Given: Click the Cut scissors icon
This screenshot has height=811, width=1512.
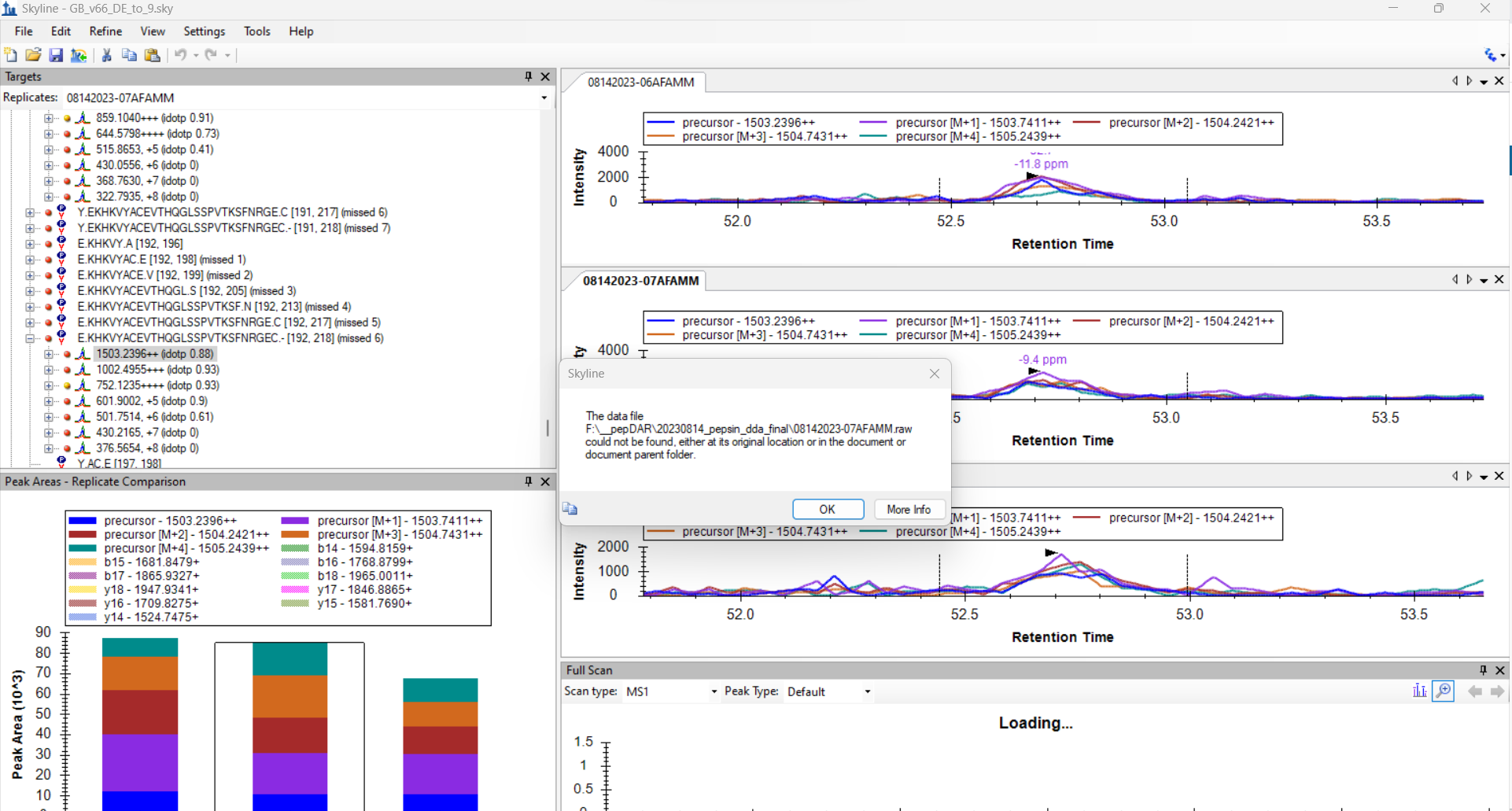Looking at the screenshot, I should tap(107, 55).
